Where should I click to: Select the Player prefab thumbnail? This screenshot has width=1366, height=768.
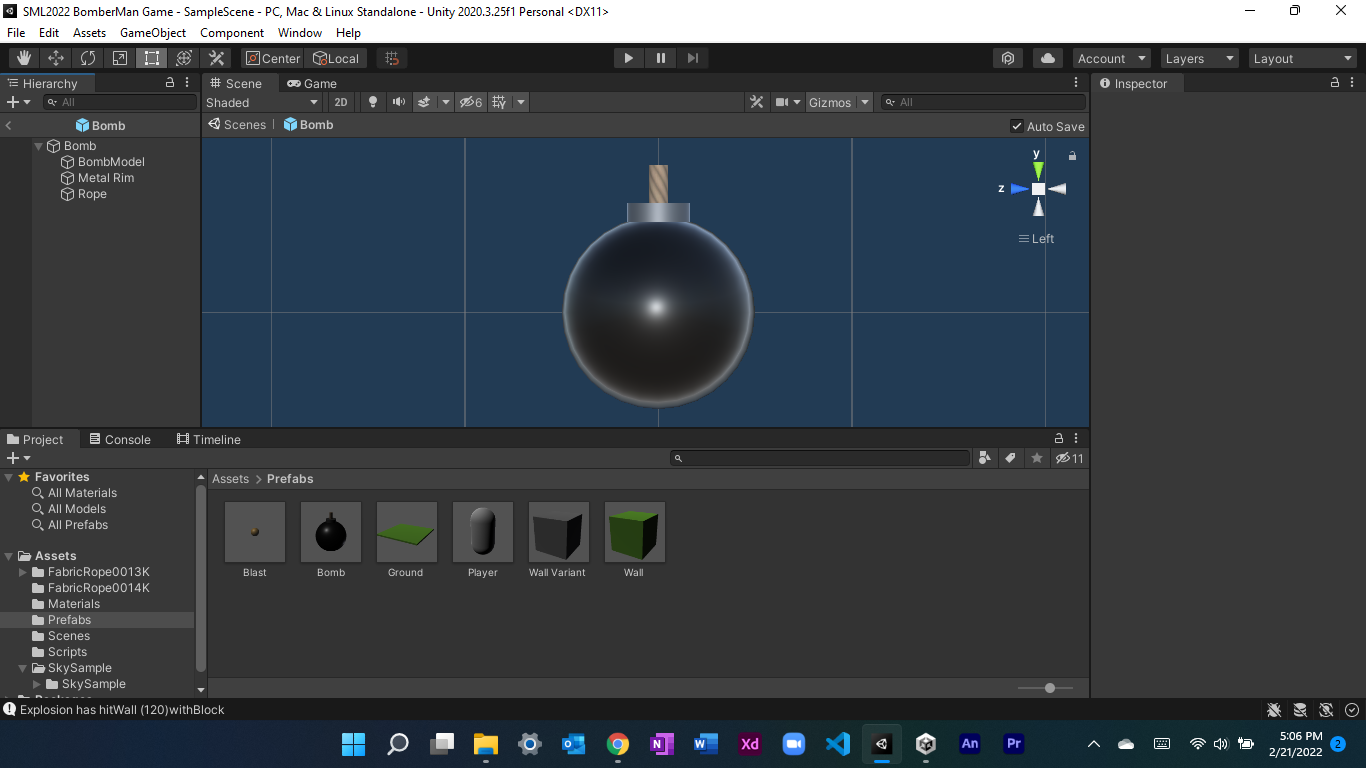coord(483,532)
